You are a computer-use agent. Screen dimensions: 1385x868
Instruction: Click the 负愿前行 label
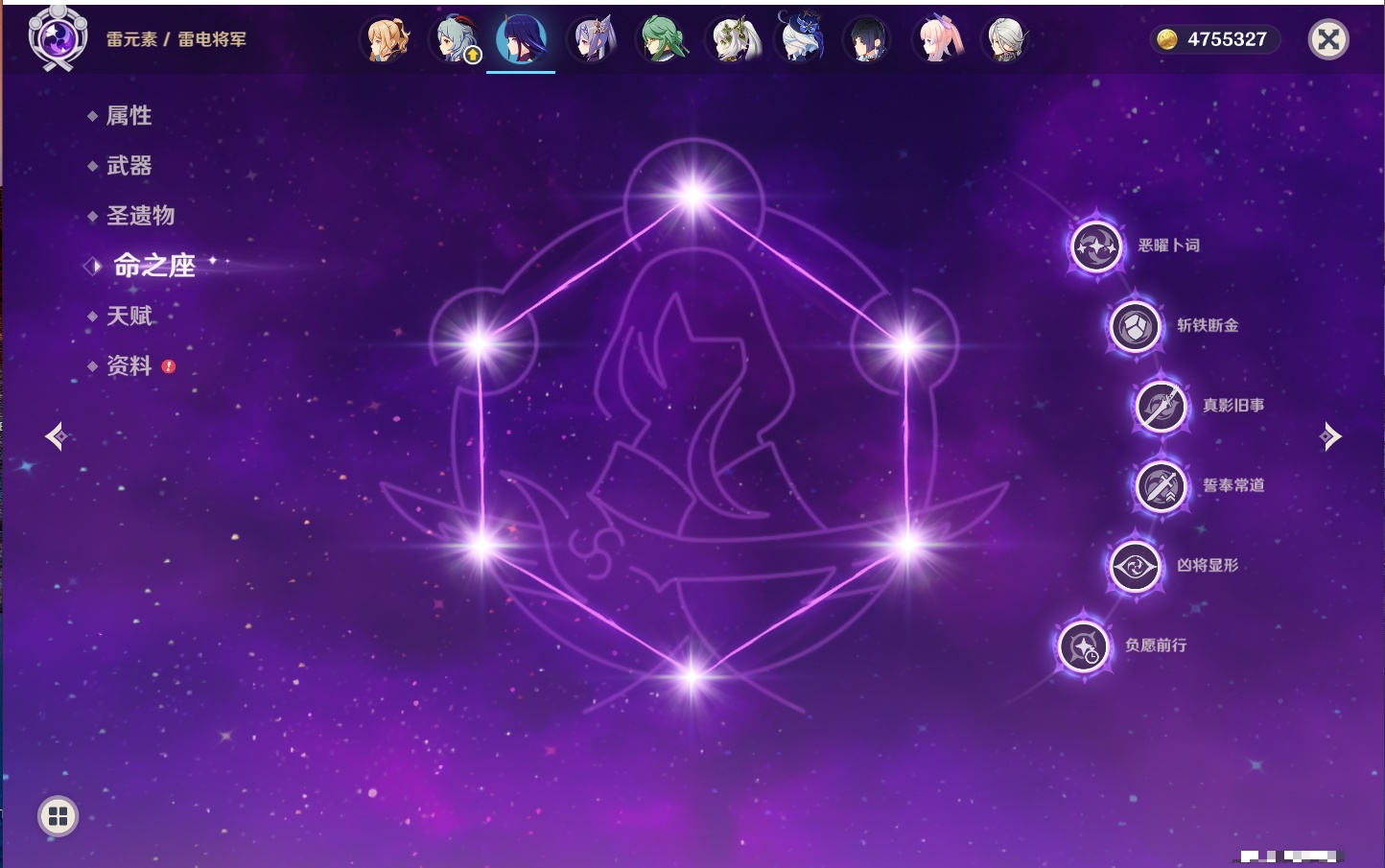[x=1156, y=645]
